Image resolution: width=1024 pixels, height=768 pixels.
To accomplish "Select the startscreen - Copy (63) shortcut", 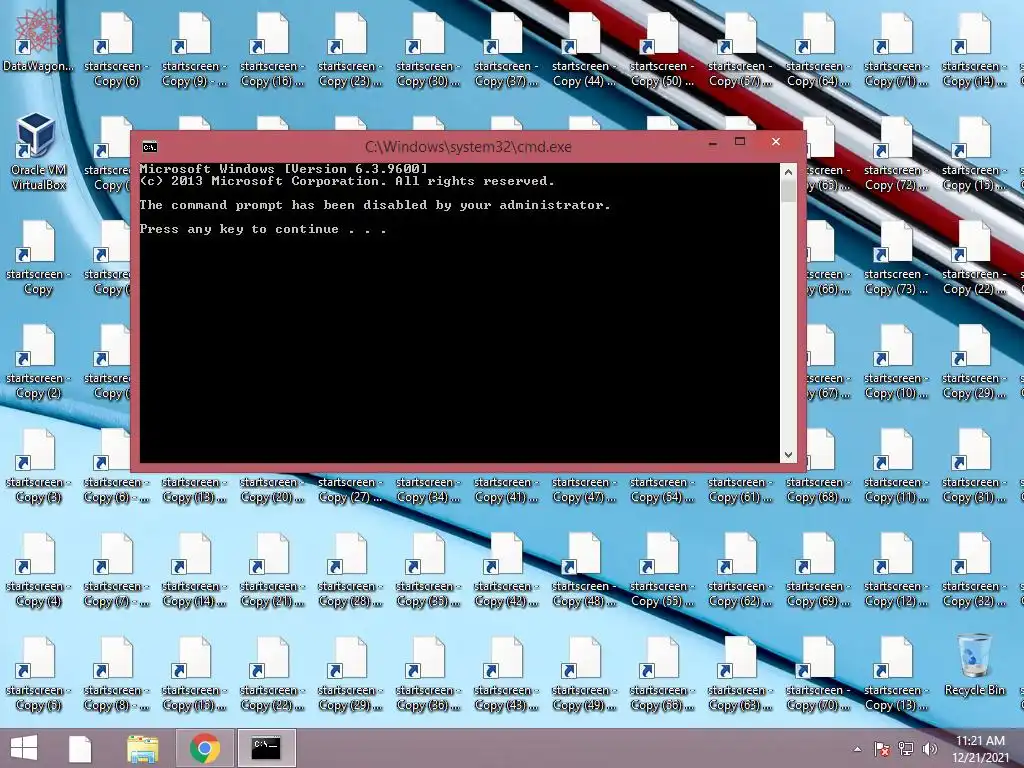I will coord(740,673).
